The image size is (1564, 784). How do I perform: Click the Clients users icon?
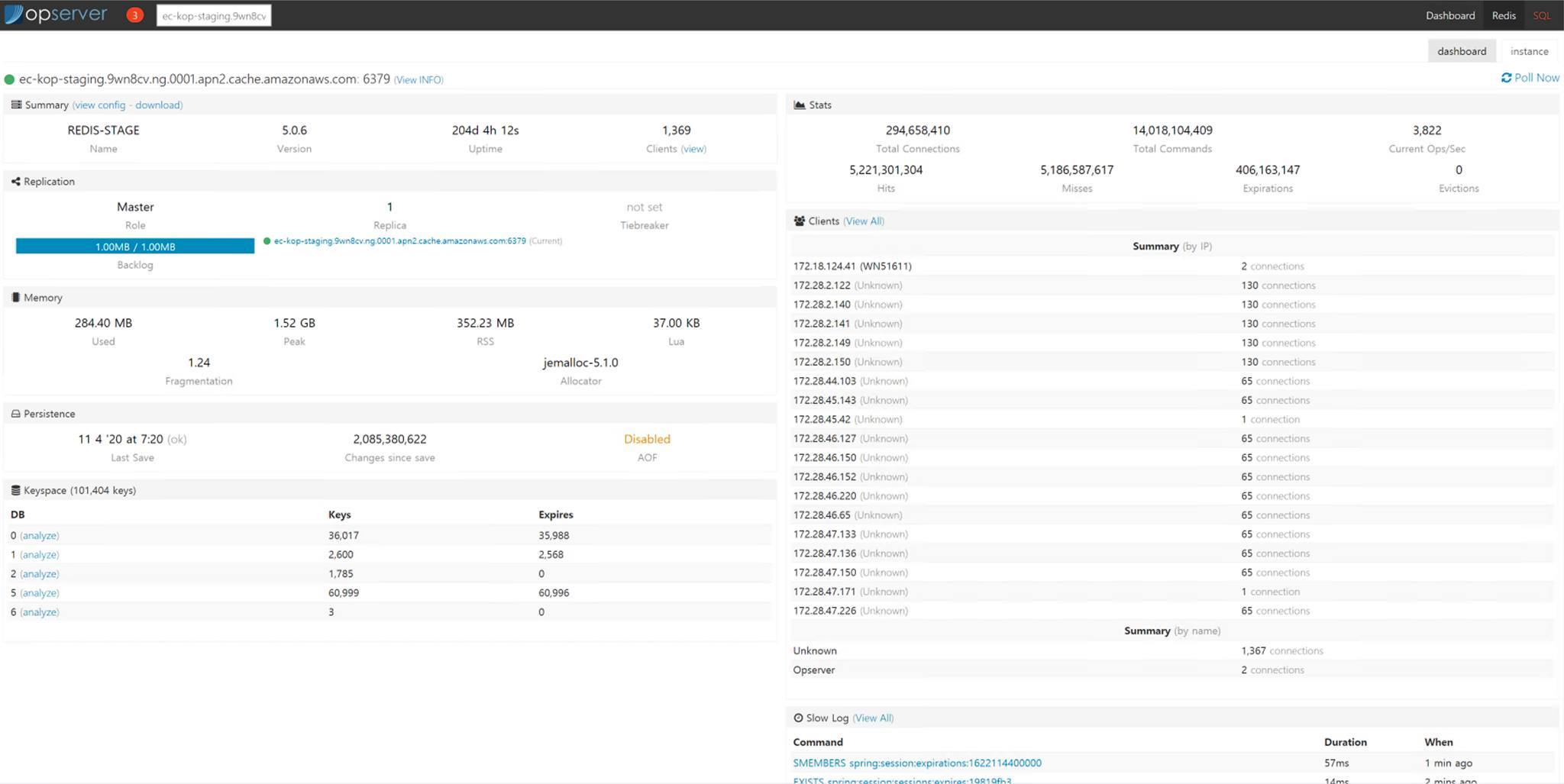click(x=799, y=221)
